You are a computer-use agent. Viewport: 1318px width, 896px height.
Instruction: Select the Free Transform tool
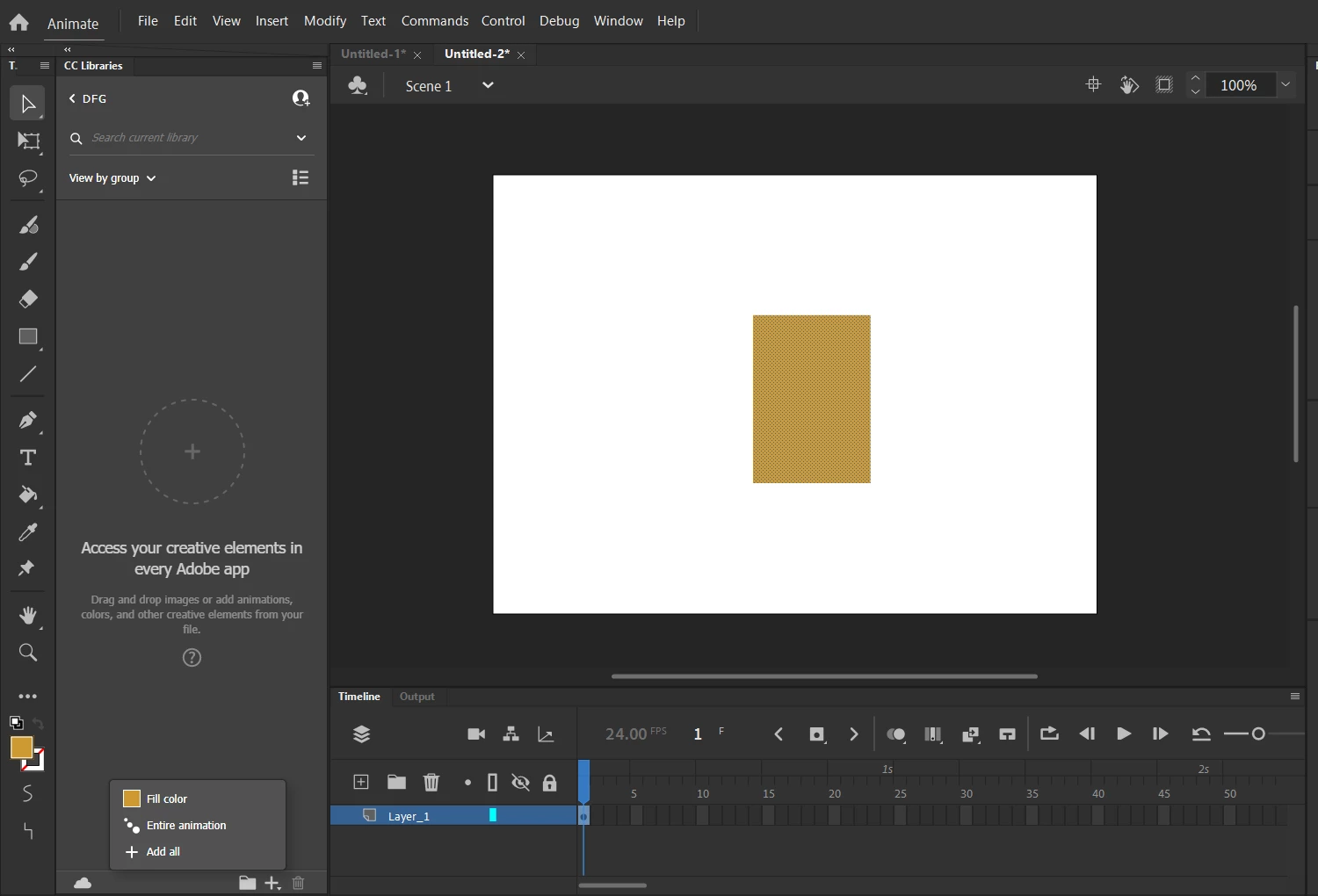click(28, 141)
